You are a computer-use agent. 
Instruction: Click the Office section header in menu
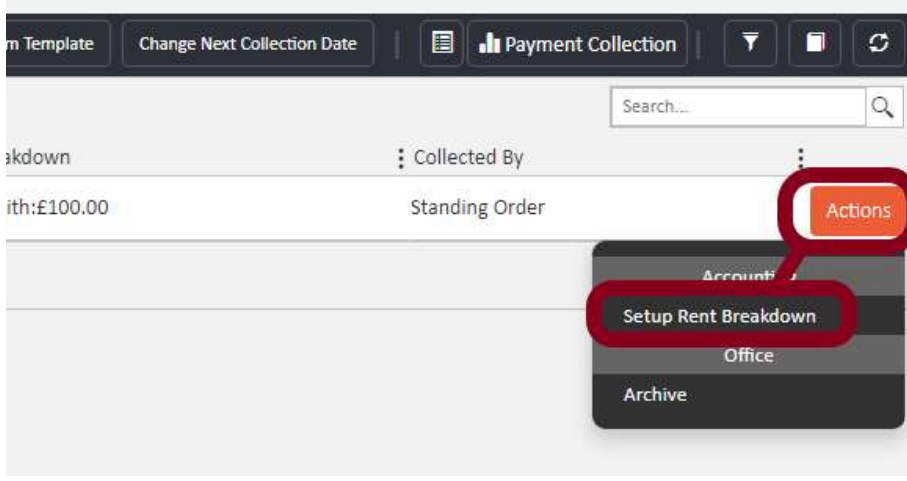click(x=748, y=355)
